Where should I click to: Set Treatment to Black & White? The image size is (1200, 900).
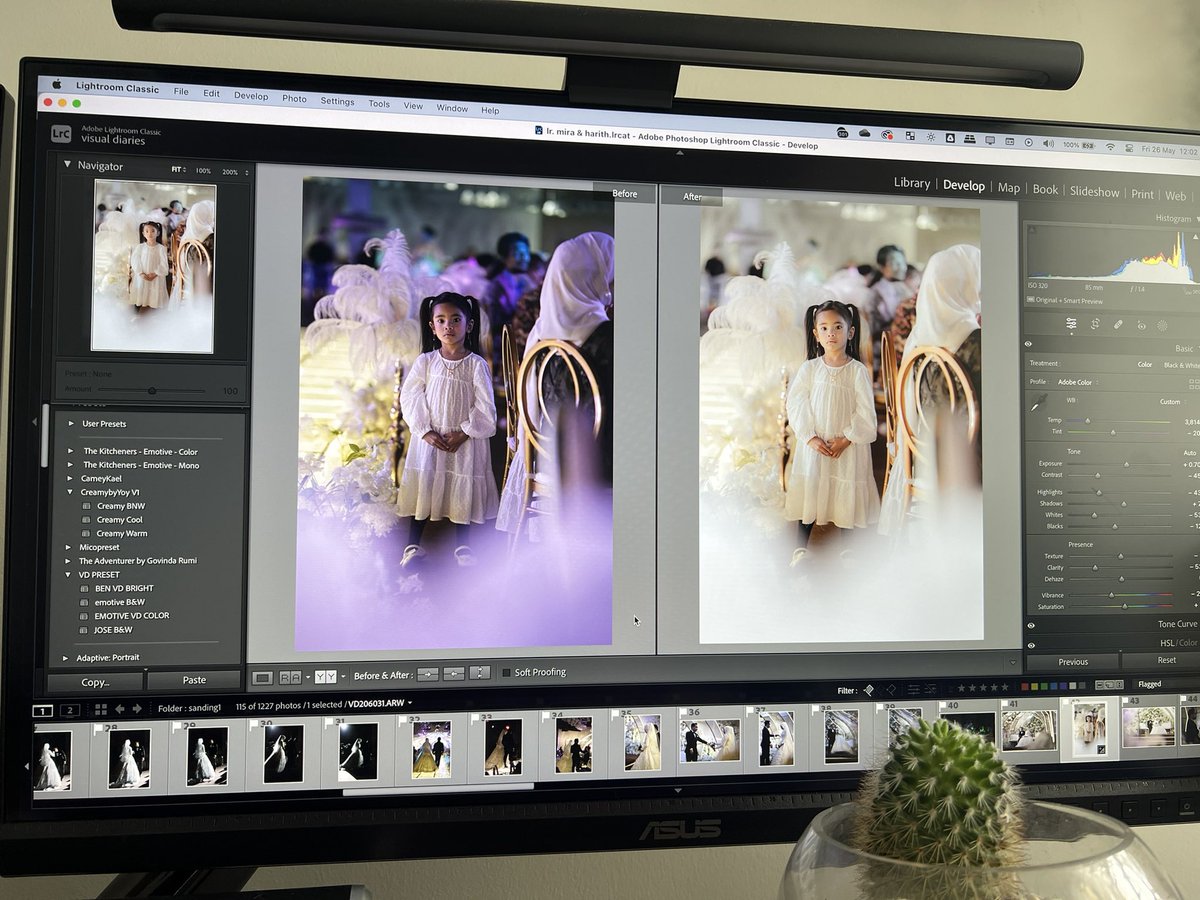pyautogui.click(x=1181, y=366)
